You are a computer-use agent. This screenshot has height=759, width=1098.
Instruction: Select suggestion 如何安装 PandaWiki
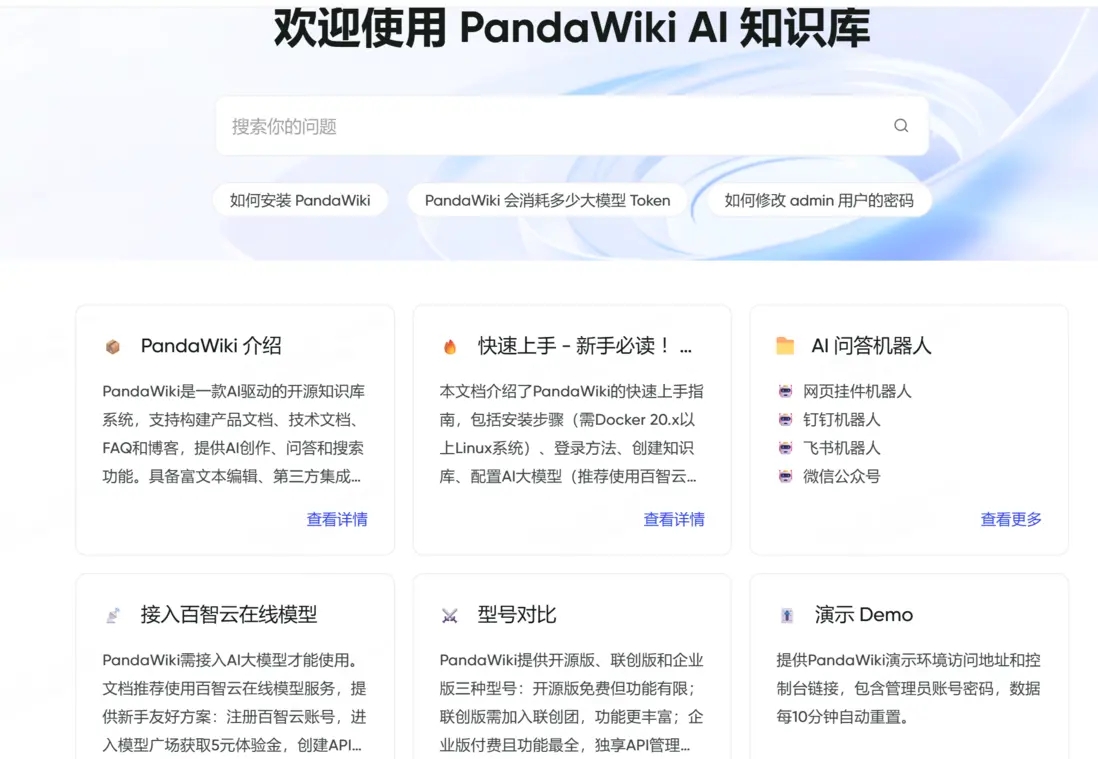[300, 200]
